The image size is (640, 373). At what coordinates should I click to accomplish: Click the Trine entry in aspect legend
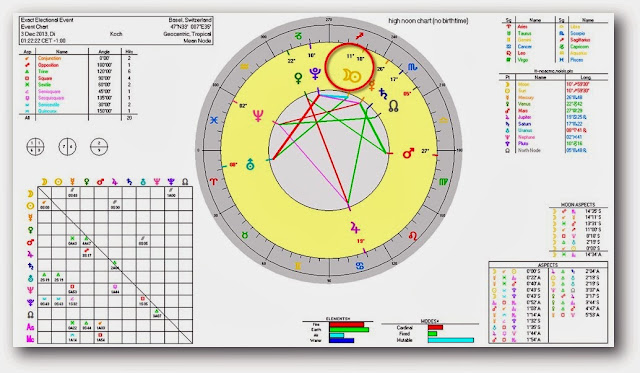tap(43, 71)
